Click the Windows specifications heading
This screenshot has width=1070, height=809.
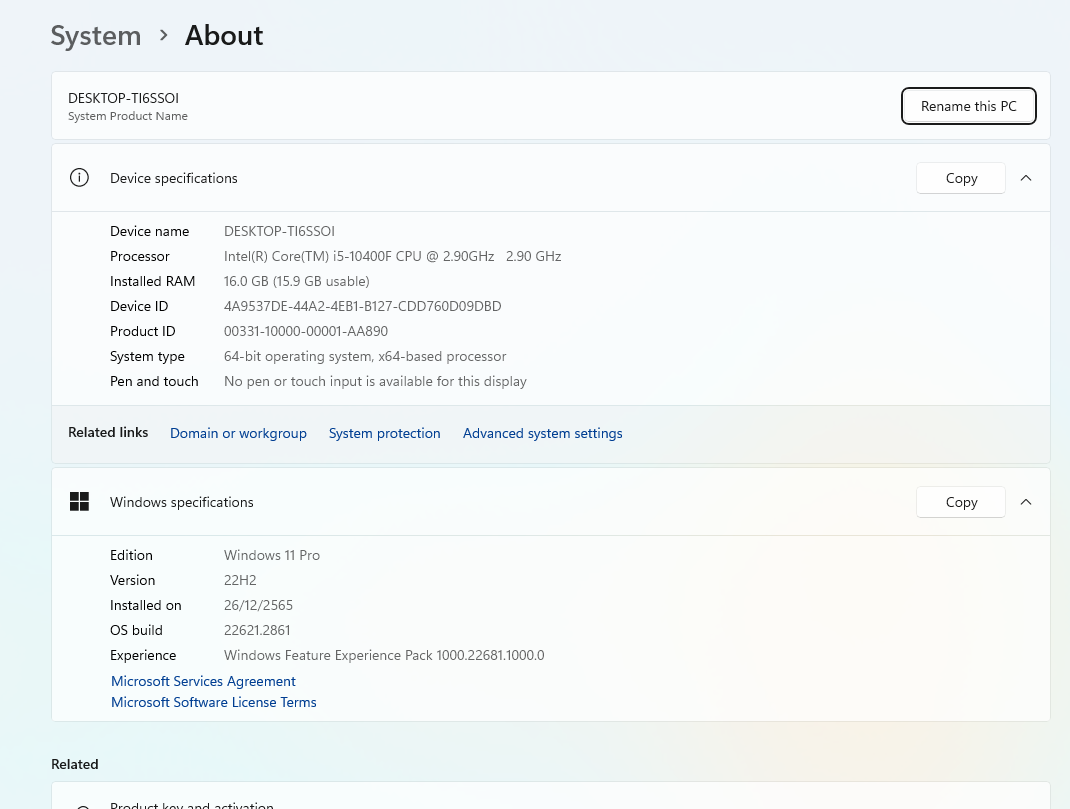(x=182, y=502)
